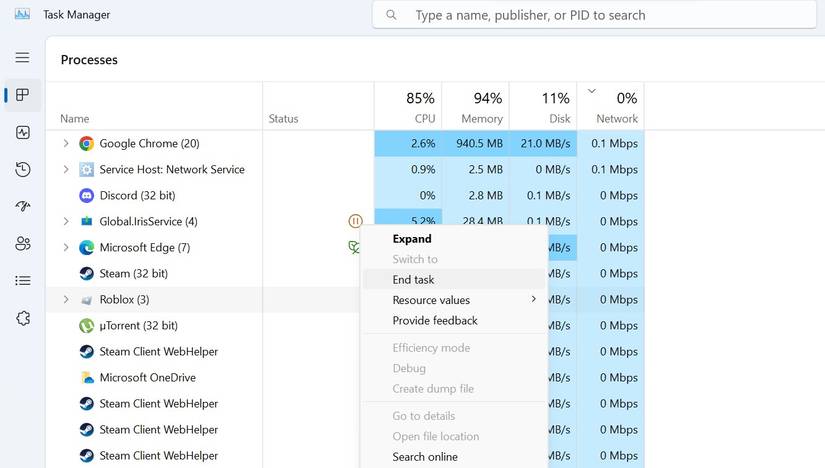Sort processes by the Memory column

click(475, 106)
